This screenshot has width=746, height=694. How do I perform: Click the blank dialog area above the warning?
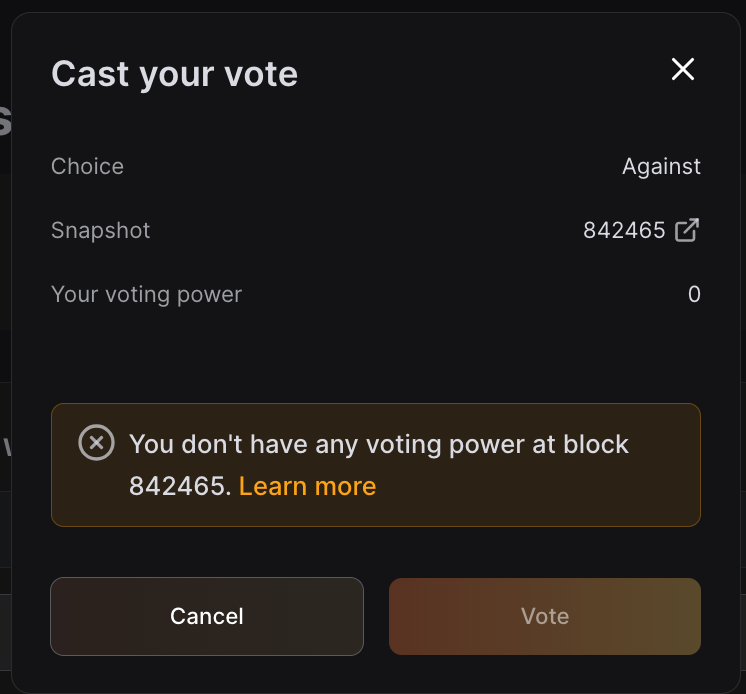(x=375, y=355)
